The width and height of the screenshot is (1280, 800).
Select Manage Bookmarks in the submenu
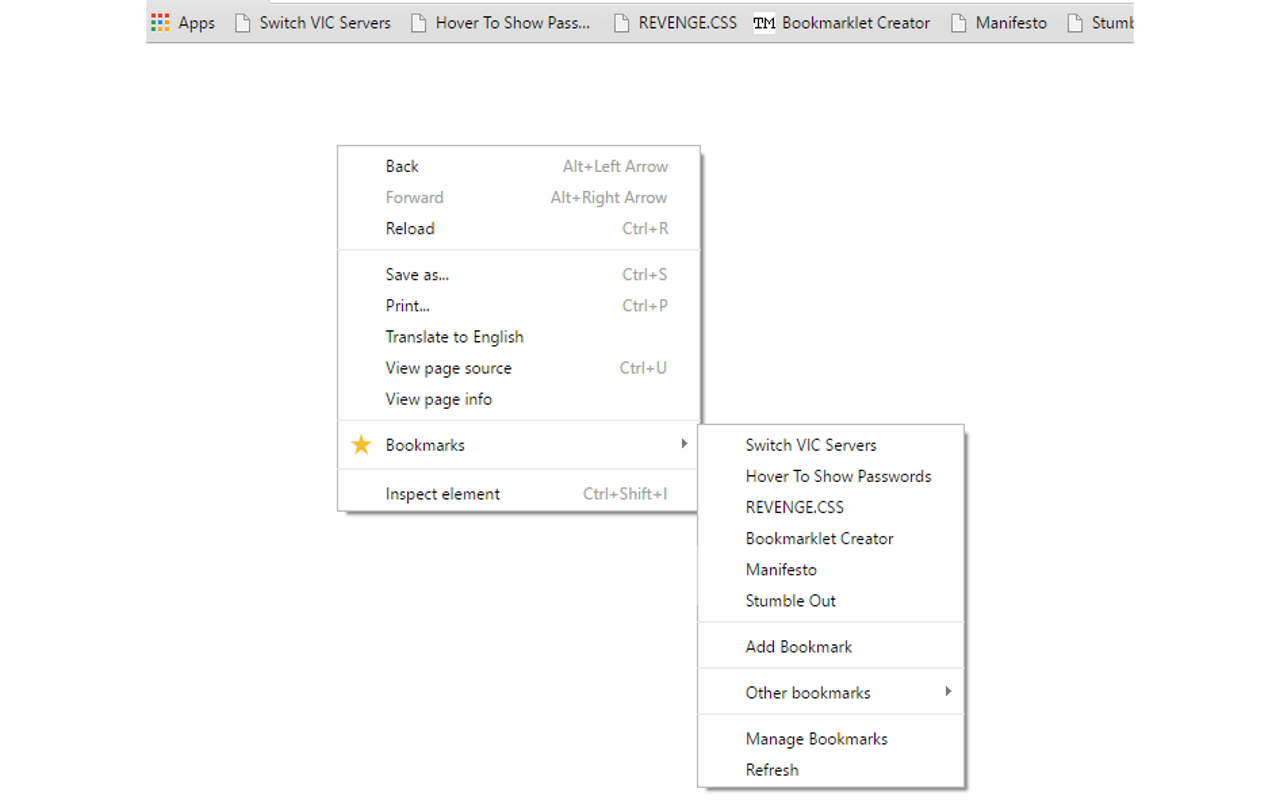[831, 738]
